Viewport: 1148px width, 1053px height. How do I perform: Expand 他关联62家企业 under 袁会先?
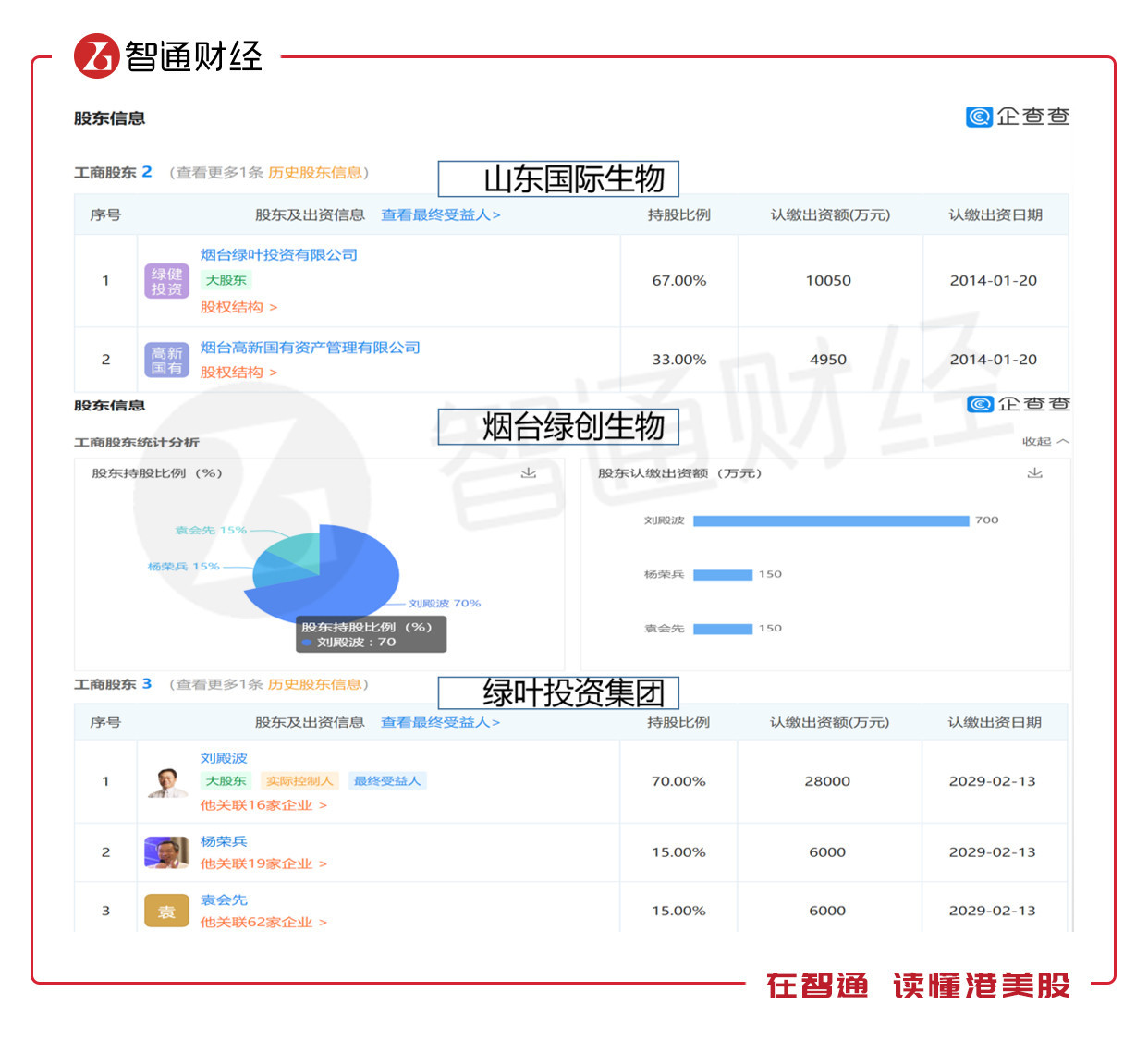[x=263, y=922]
